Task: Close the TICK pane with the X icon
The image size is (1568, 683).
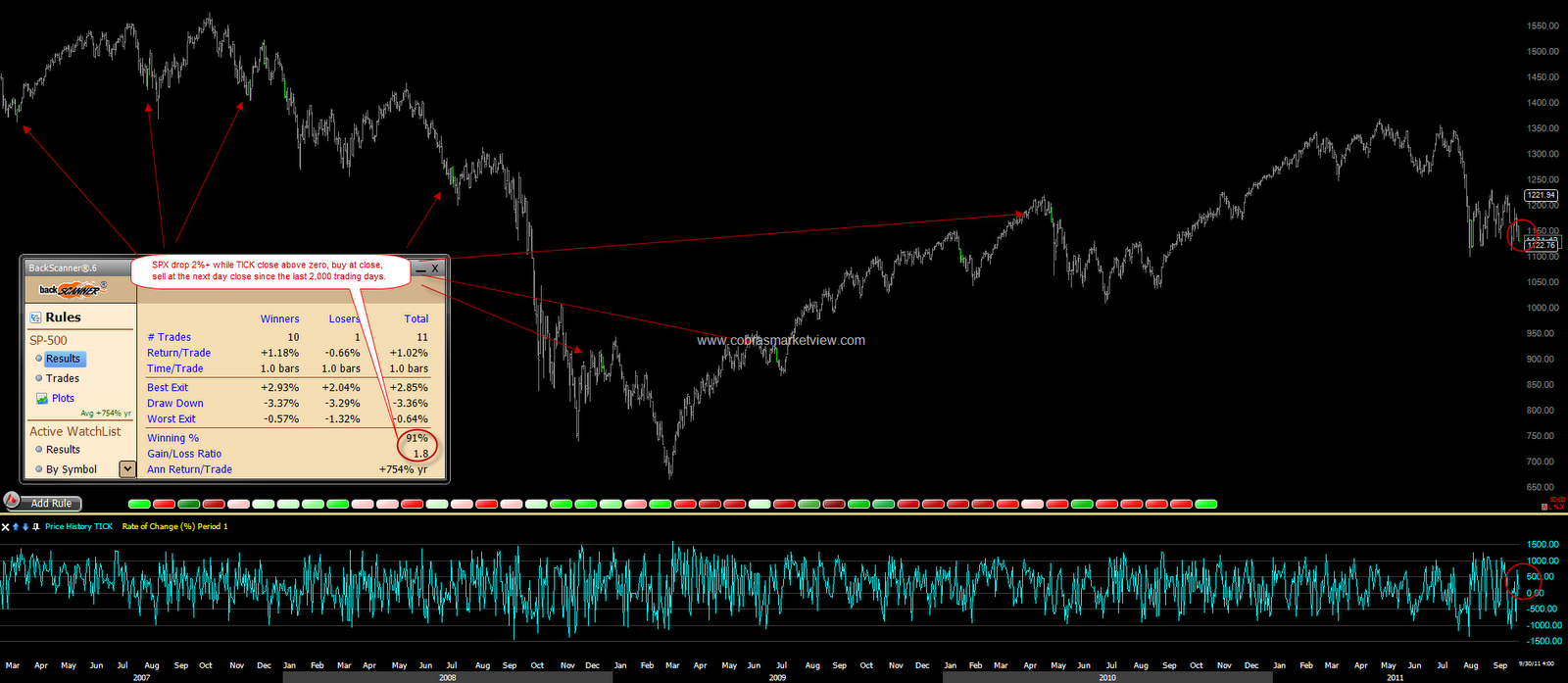Action: click(x=5, y=527)
